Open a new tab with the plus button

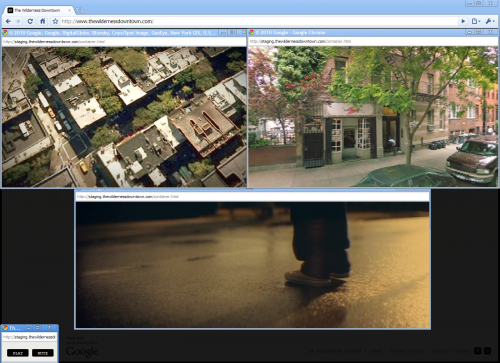click(80, 10)
